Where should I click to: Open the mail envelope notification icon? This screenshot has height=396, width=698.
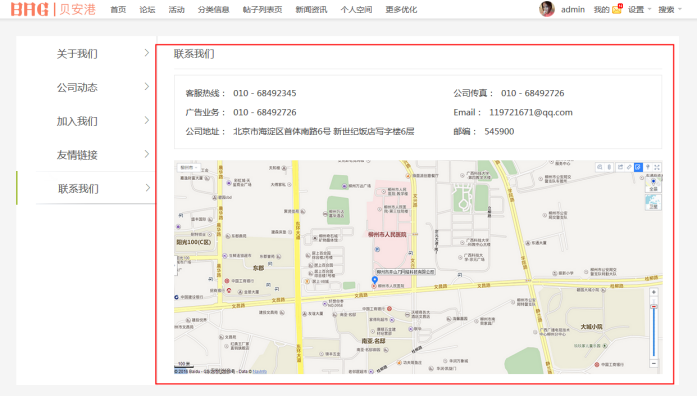click(x=617, y=9)
